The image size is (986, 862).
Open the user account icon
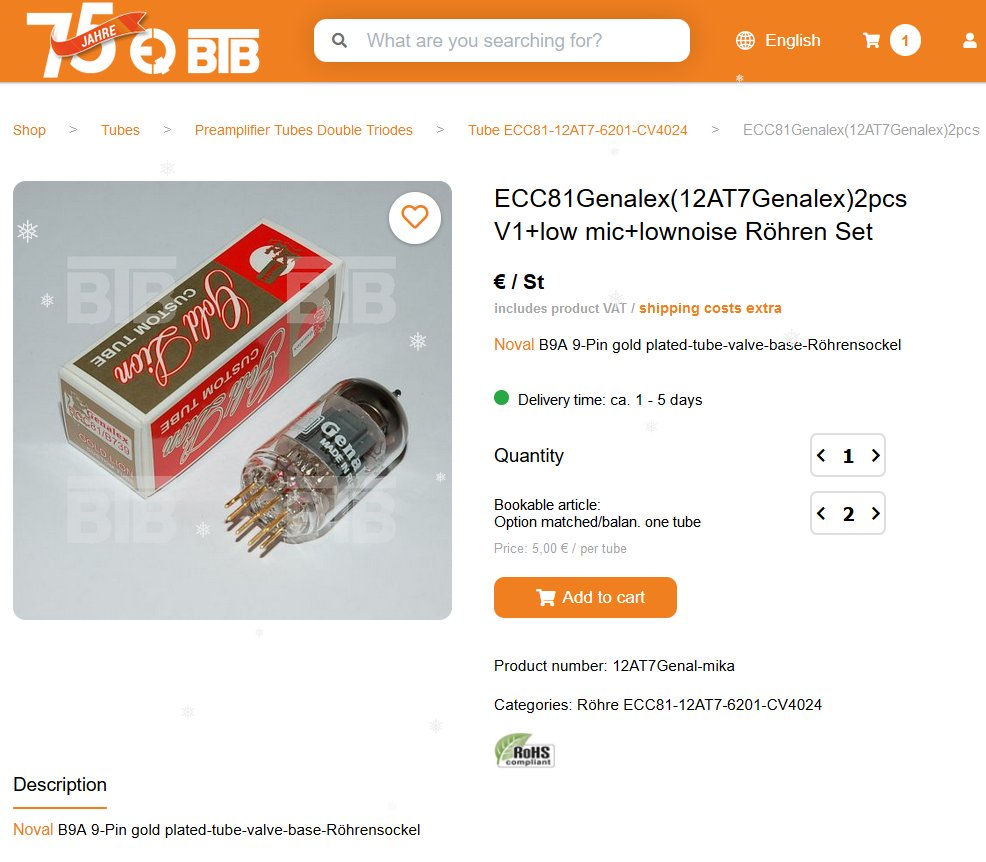970,41
